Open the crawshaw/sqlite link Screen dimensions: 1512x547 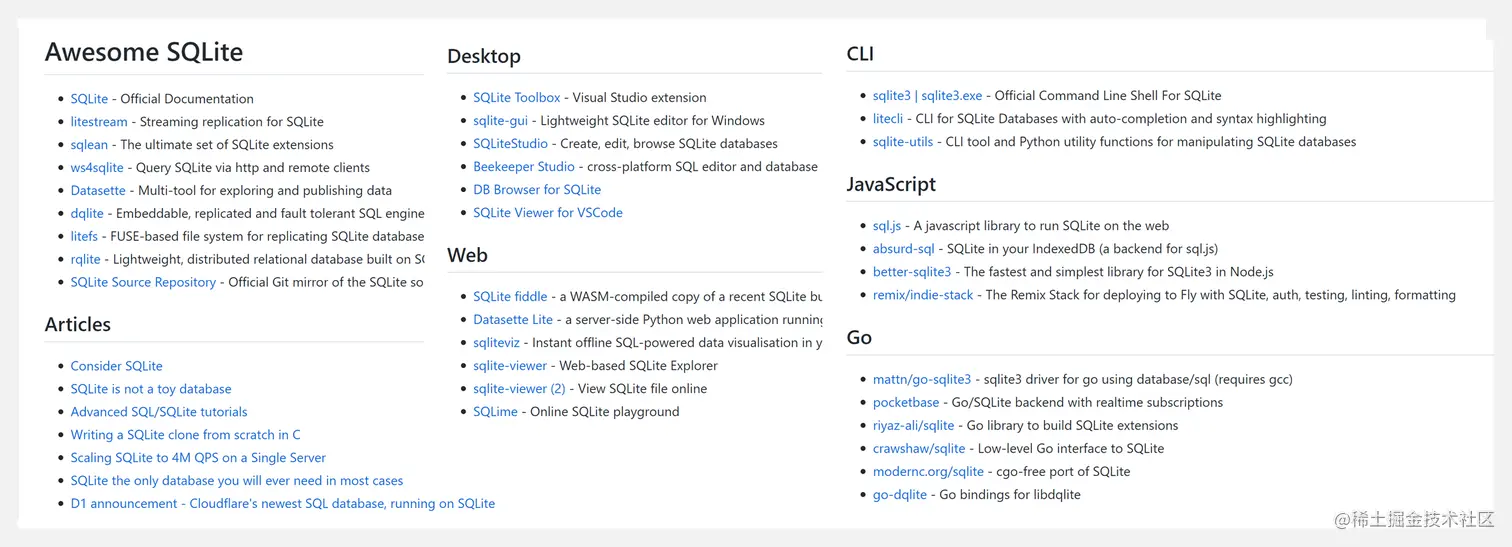pos(919,449)
